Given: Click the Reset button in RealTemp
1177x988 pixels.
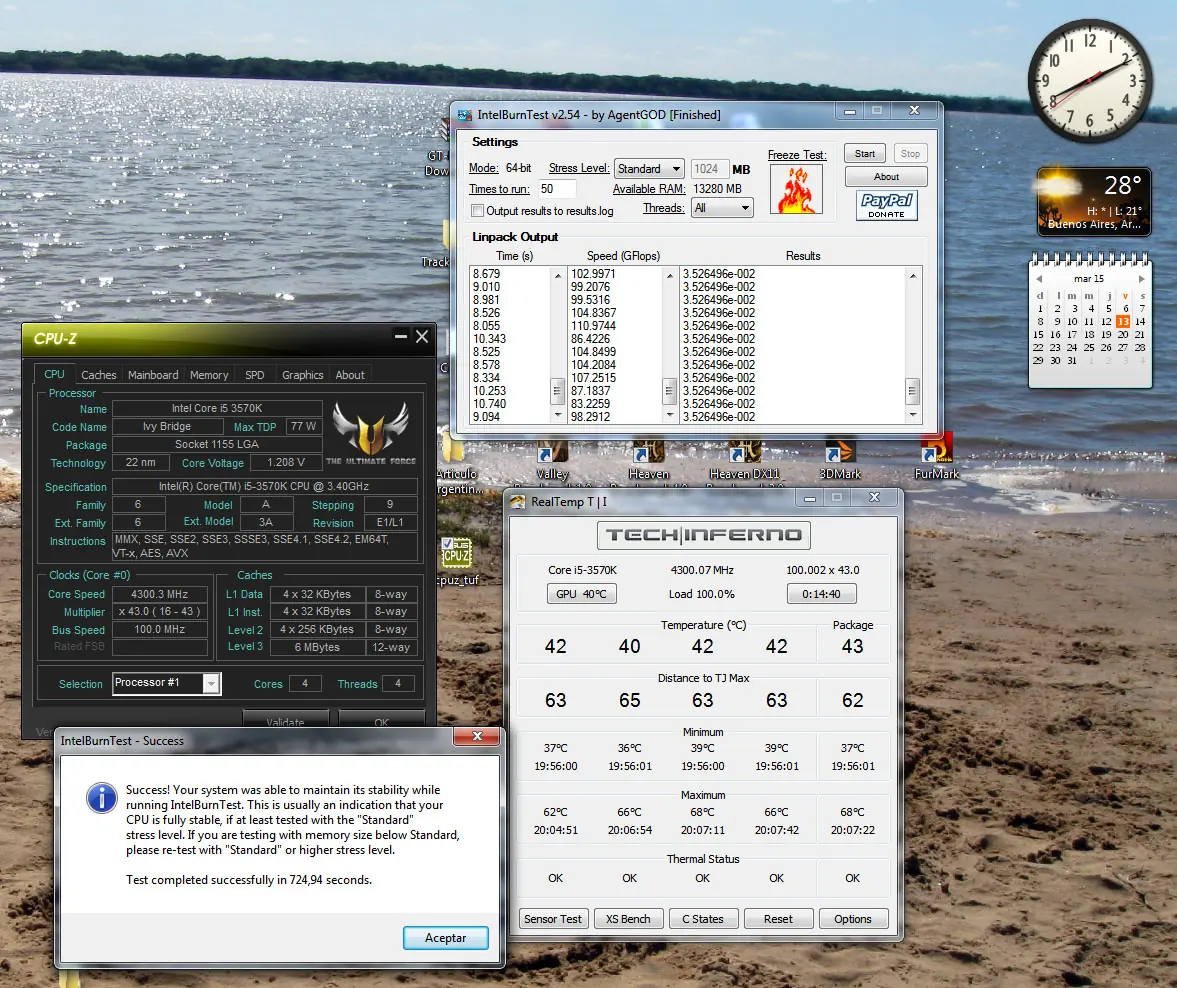Looking at the screenshot, I should [778, 919].
